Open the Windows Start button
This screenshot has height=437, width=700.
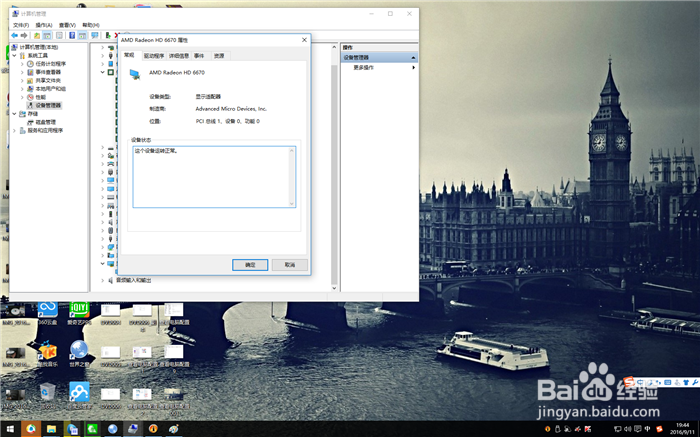(x=10, y=429)
